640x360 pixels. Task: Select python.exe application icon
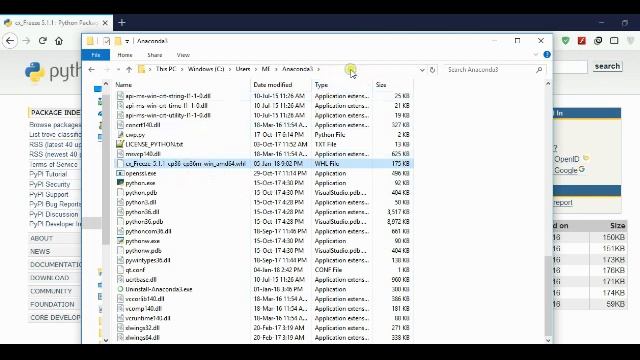click(120, 183)
